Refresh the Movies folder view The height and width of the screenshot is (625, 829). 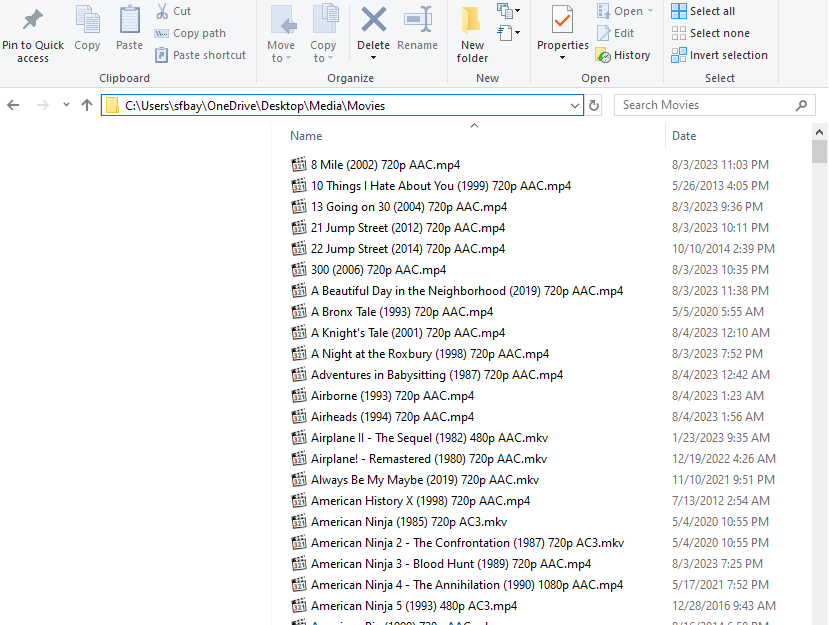[x=594, y=106]
